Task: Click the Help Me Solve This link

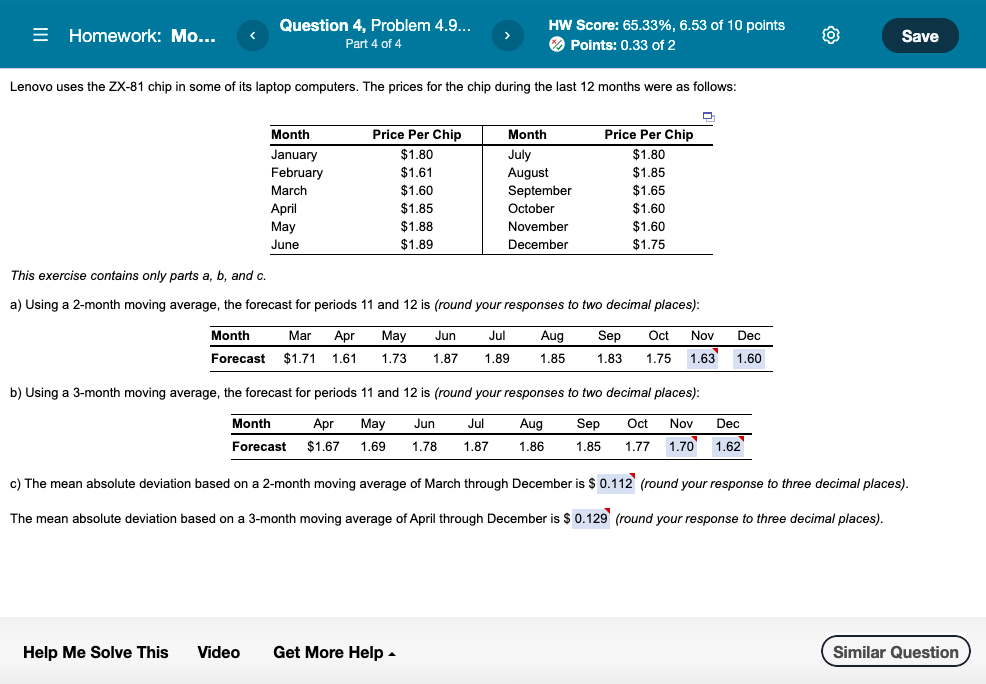Action: tap(95, 652)
